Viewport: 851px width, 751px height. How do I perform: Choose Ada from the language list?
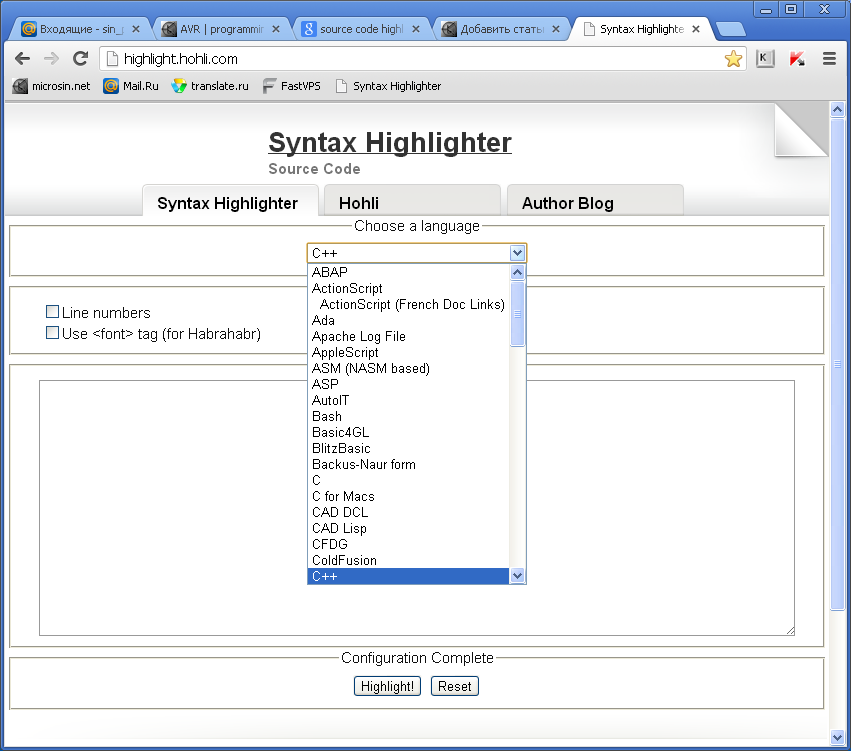pos(408,320)
